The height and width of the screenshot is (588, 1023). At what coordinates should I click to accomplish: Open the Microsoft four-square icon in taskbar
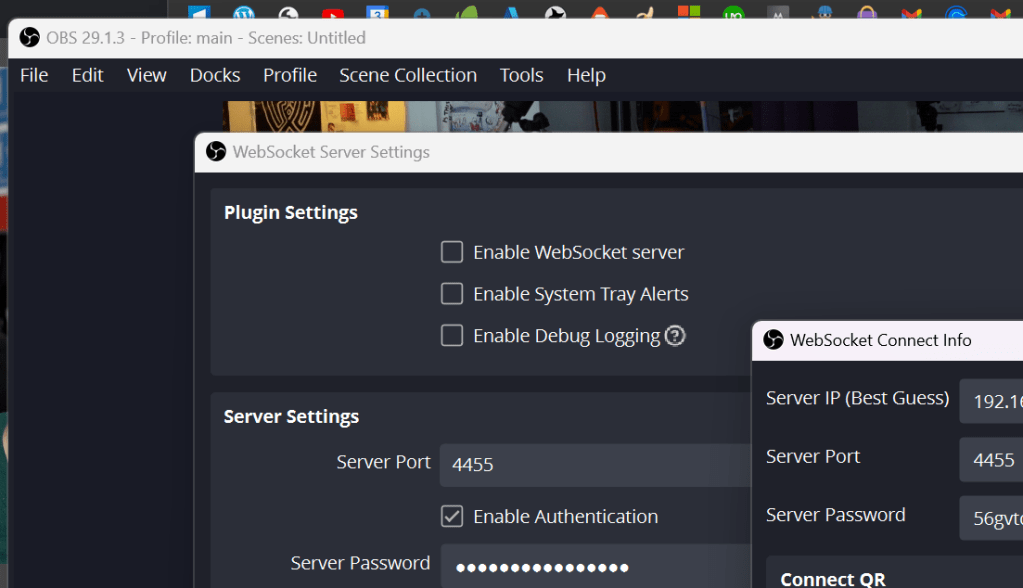click(689, 11)
